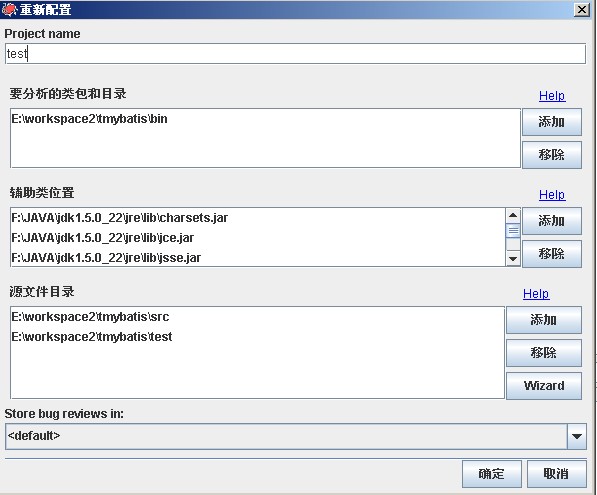The width and height of the screenshot is (597, 495).
Task: Click the <default> combo box field
Action: pyautogui.click(x=286, y=436)
